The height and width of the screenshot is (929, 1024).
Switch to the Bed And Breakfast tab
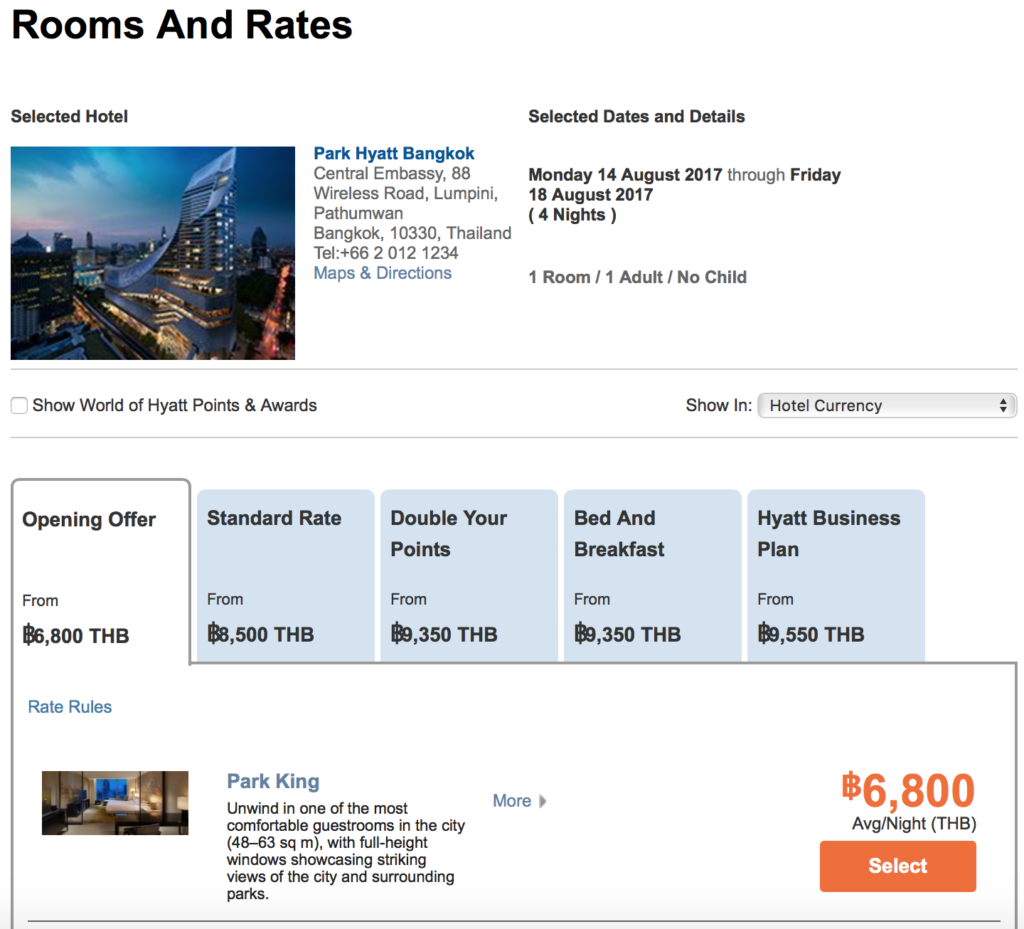(x=652, y=570)
